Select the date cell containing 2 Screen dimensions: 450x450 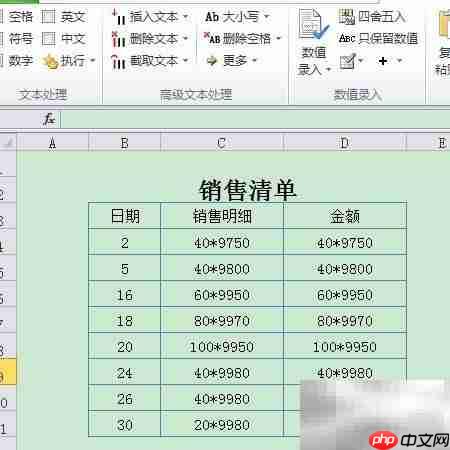pyautogui.click(x=124, y=242)
